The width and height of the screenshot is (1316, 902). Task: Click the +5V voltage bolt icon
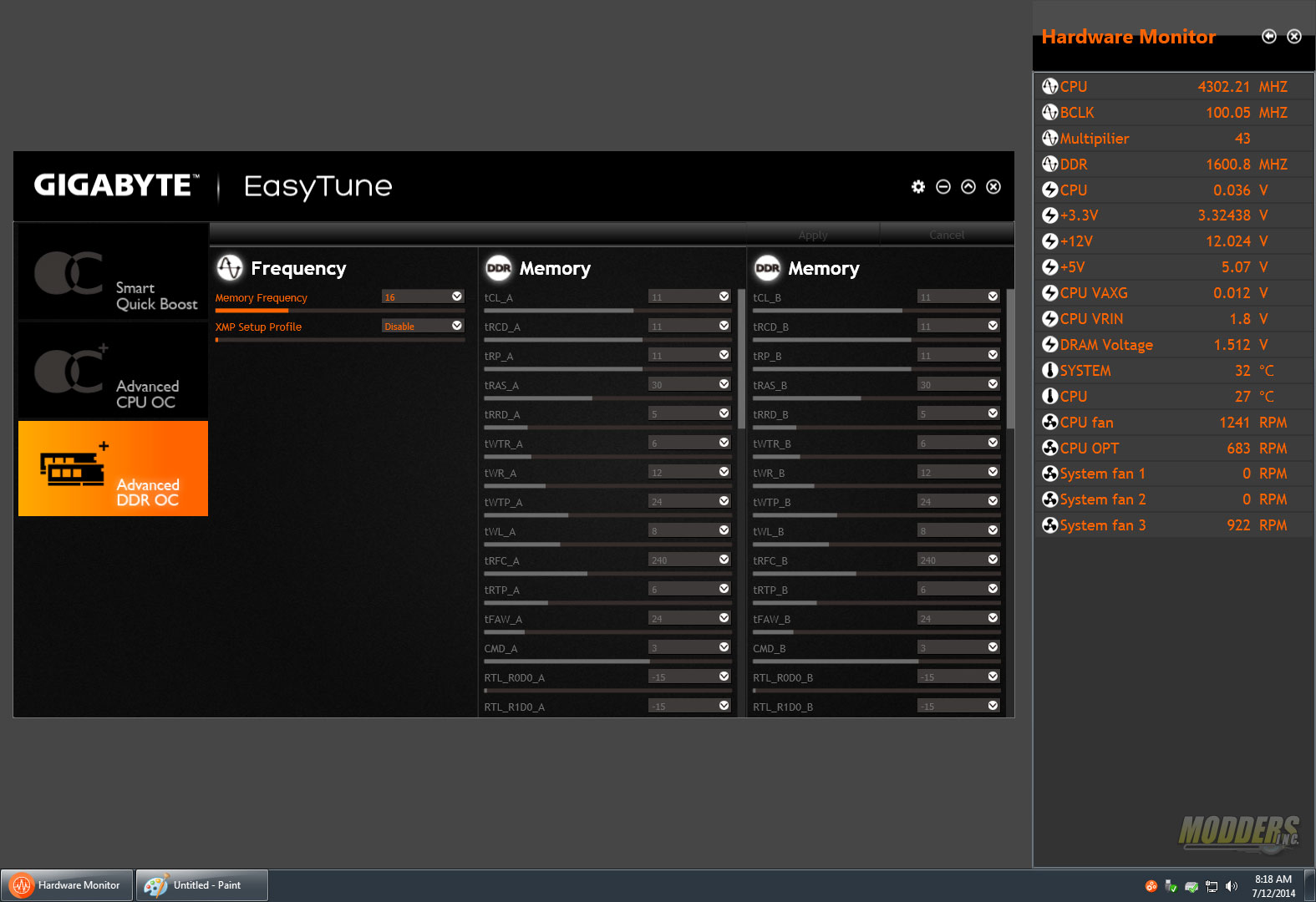tap(1050, 267)
